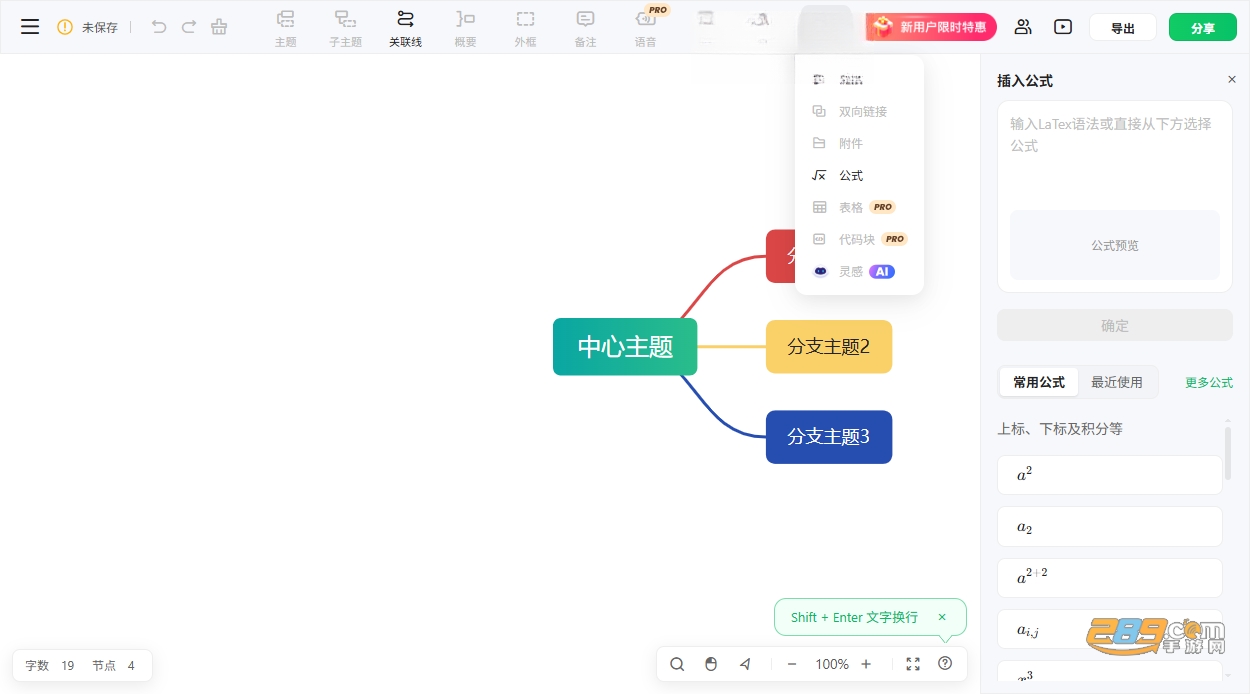Viewport: 1250px width, 694px height.
Task: Insert the a² superscript formula
Action: tap(1110, 475)
